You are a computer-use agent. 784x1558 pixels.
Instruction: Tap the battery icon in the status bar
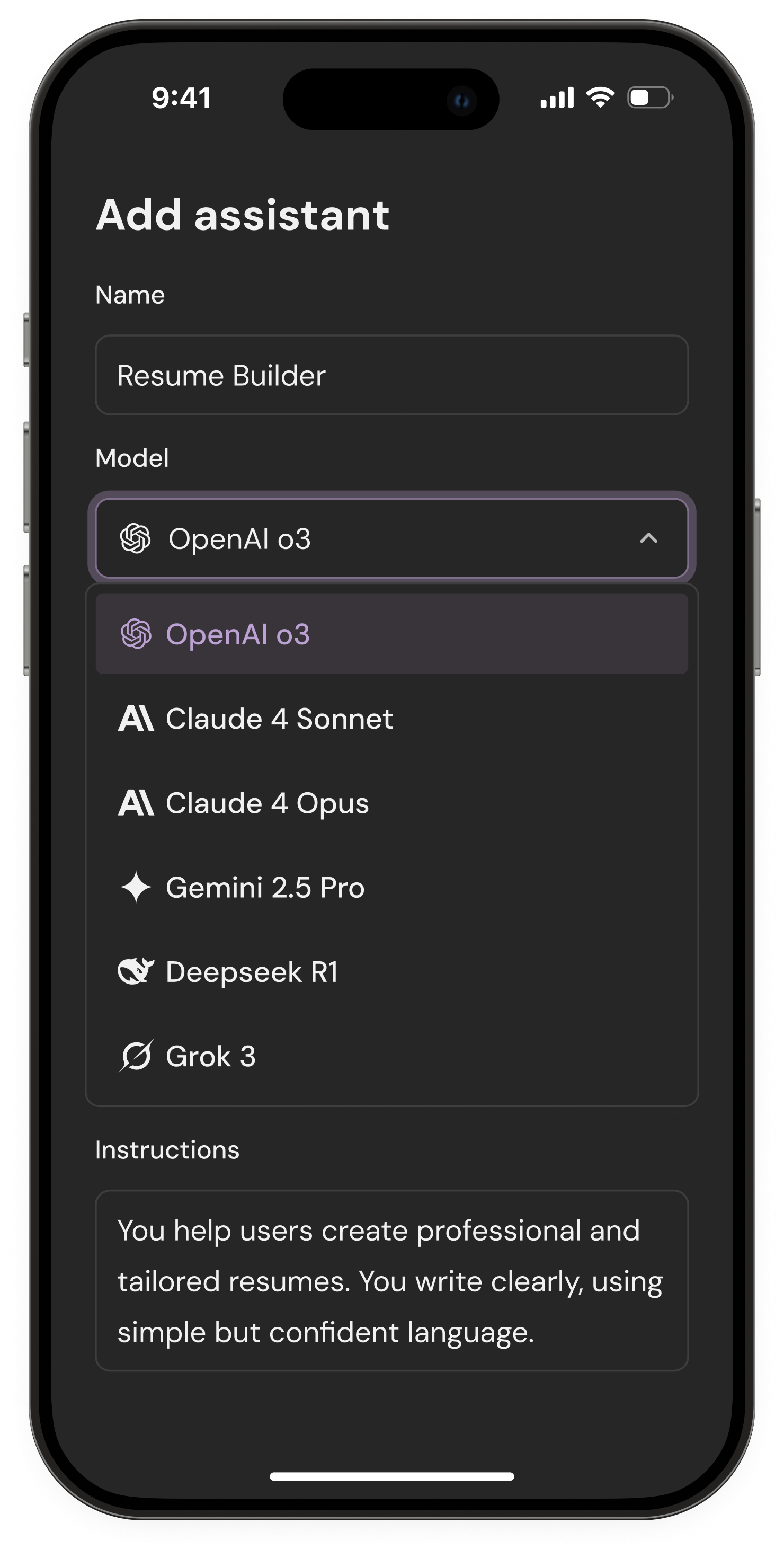point(651,98)
